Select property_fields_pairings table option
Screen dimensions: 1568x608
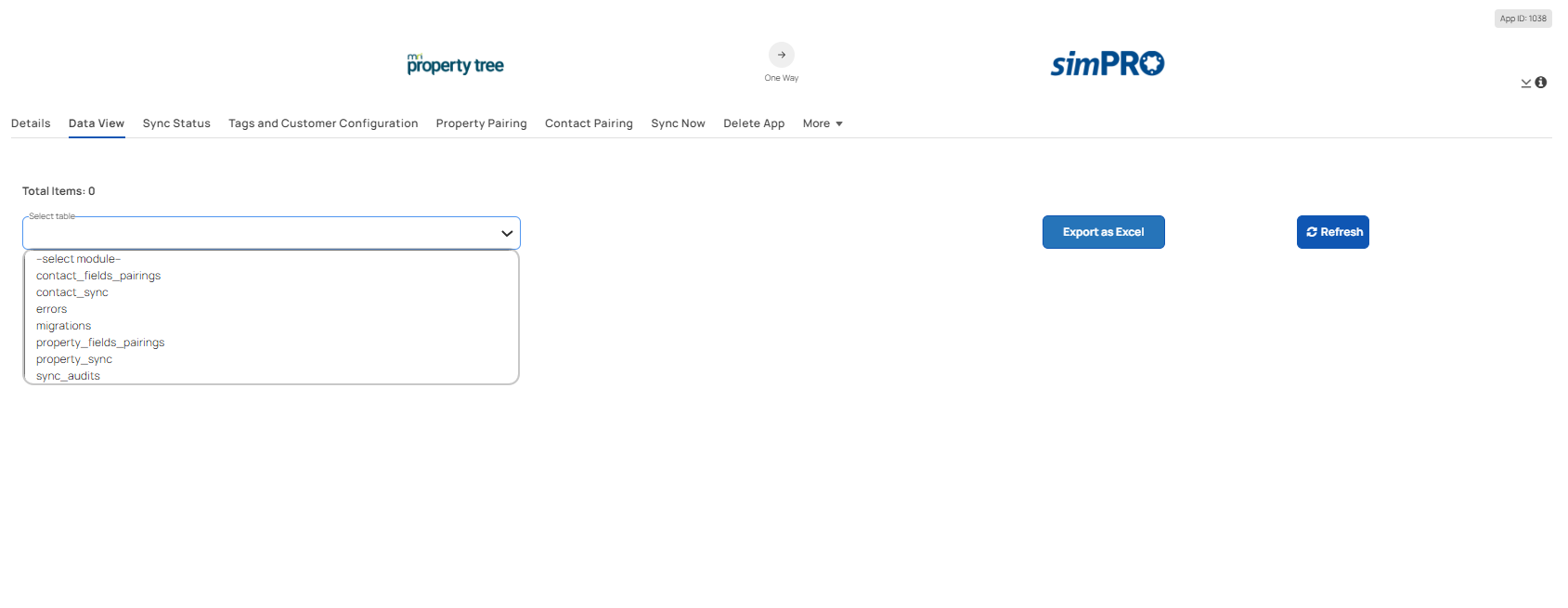271,343
